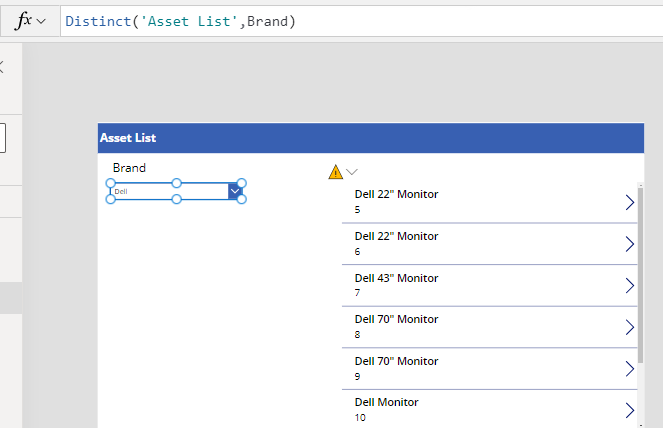Image resolution: width=663 pixels, height=428 pixels.
Task: Select the Dell Monitor title text
Action: click(x=386, y=402)
